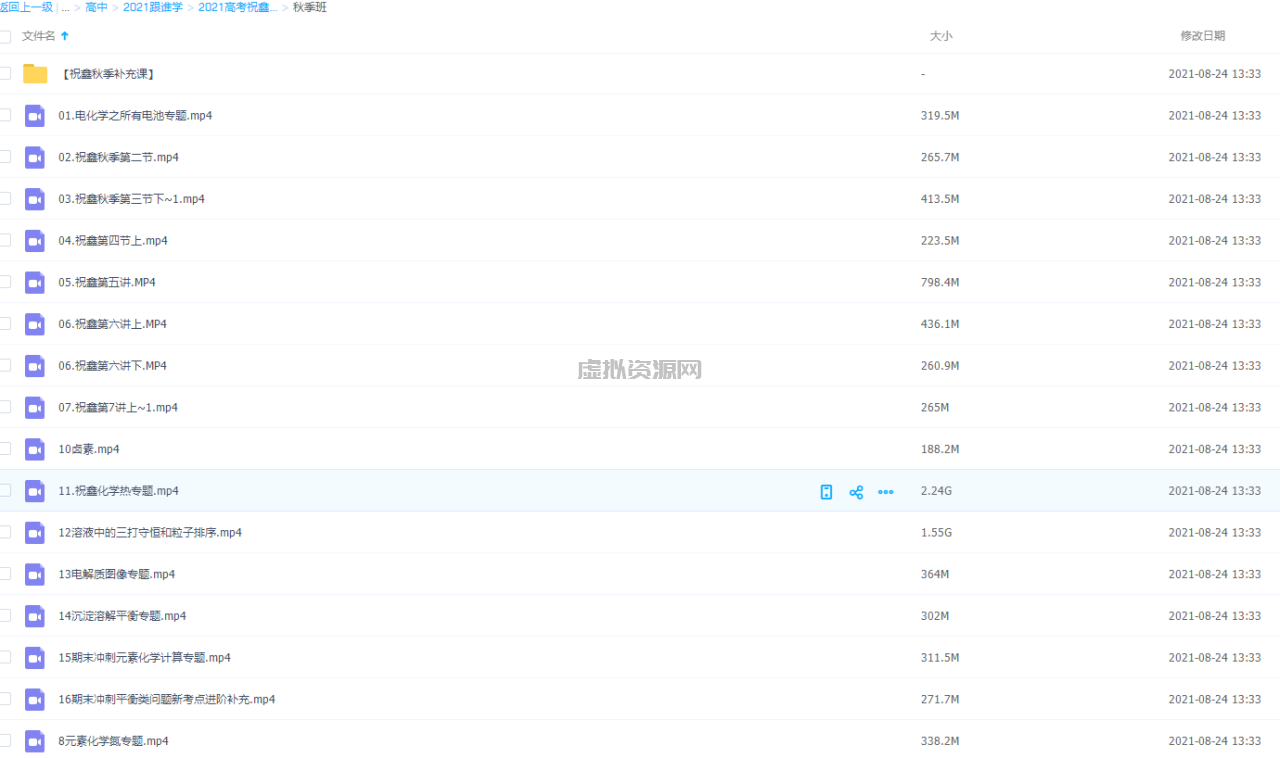Click size value 2.24G
1280x758 pixels.
click(x=936, y=490)
